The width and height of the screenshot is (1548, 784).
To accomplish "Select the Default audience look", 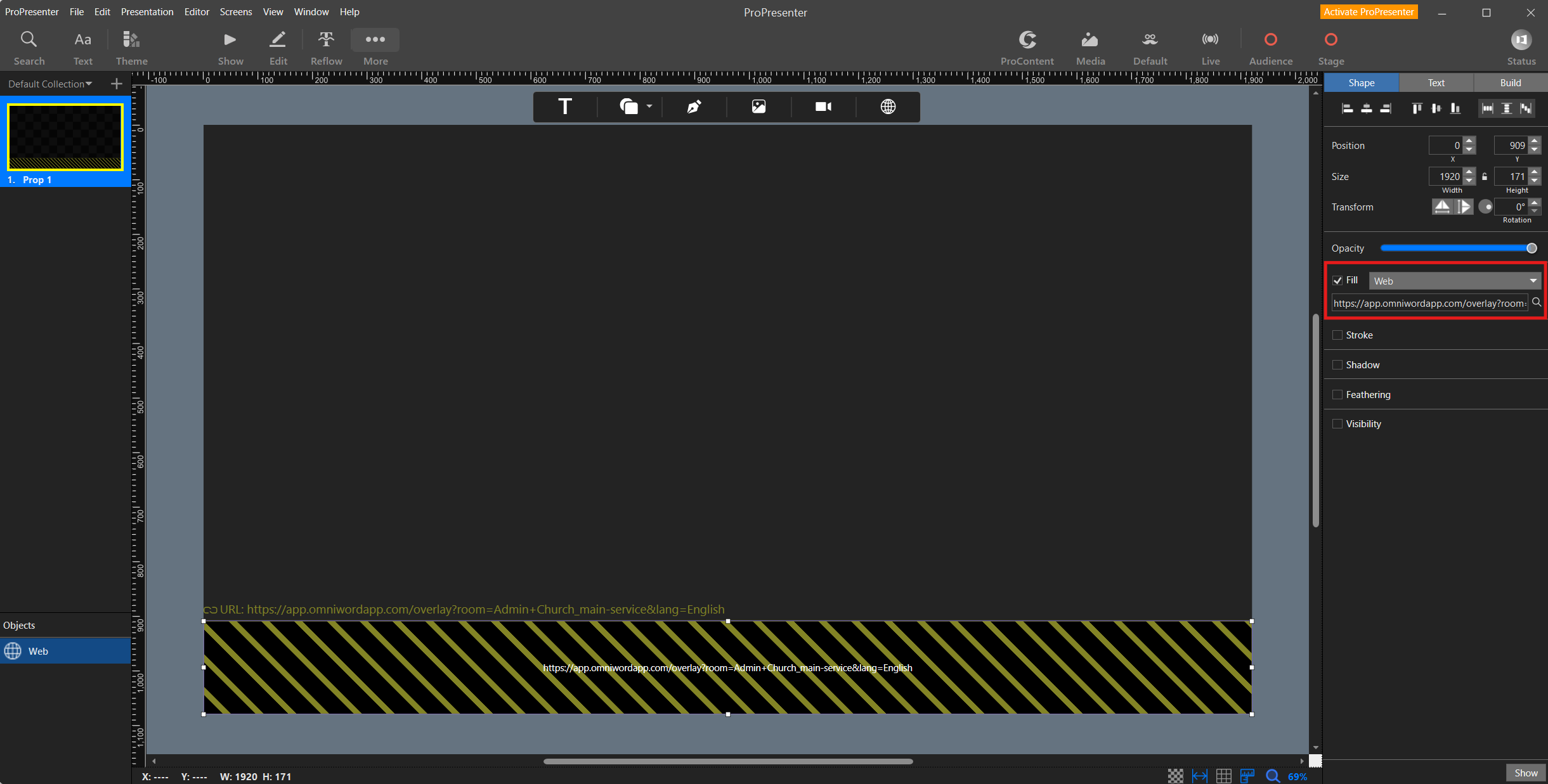I will pyautogui.click(x=1150, y=48).
